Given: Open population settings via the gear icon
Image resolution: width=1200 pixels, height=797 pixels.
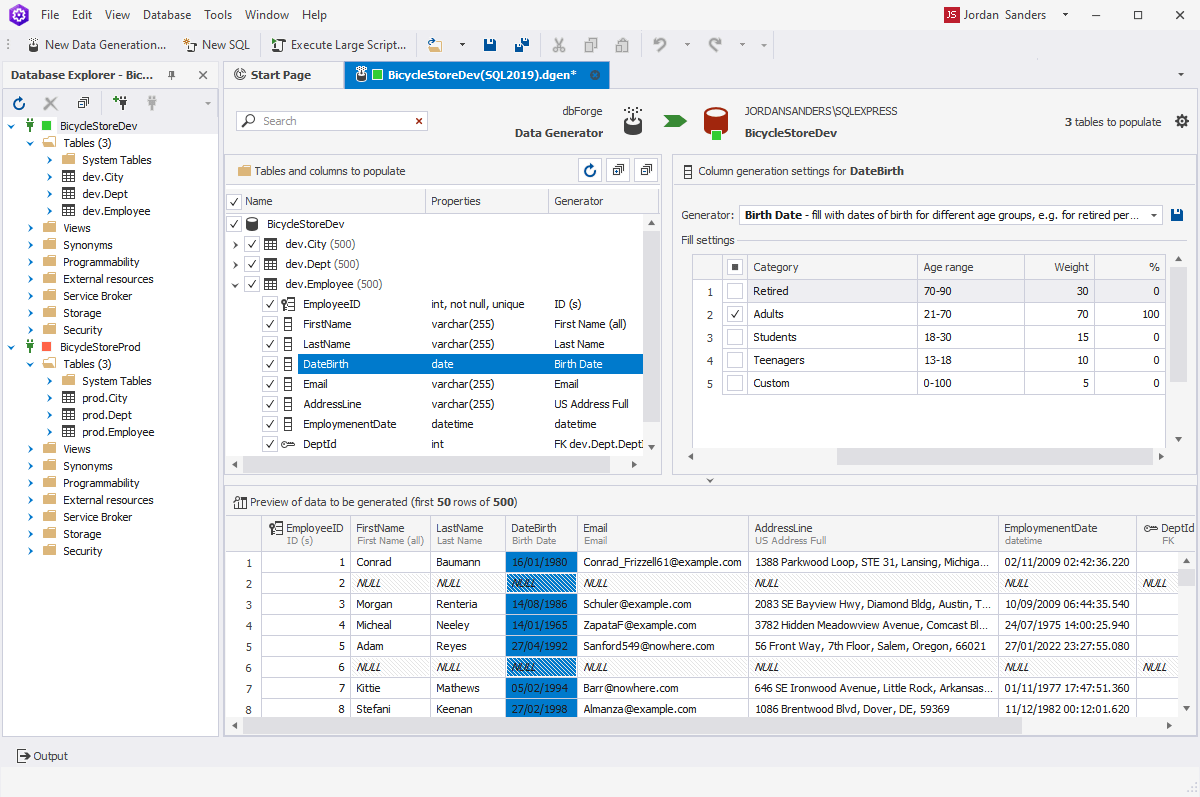Looking at the screenshot, I should (x=1182, y=120).
